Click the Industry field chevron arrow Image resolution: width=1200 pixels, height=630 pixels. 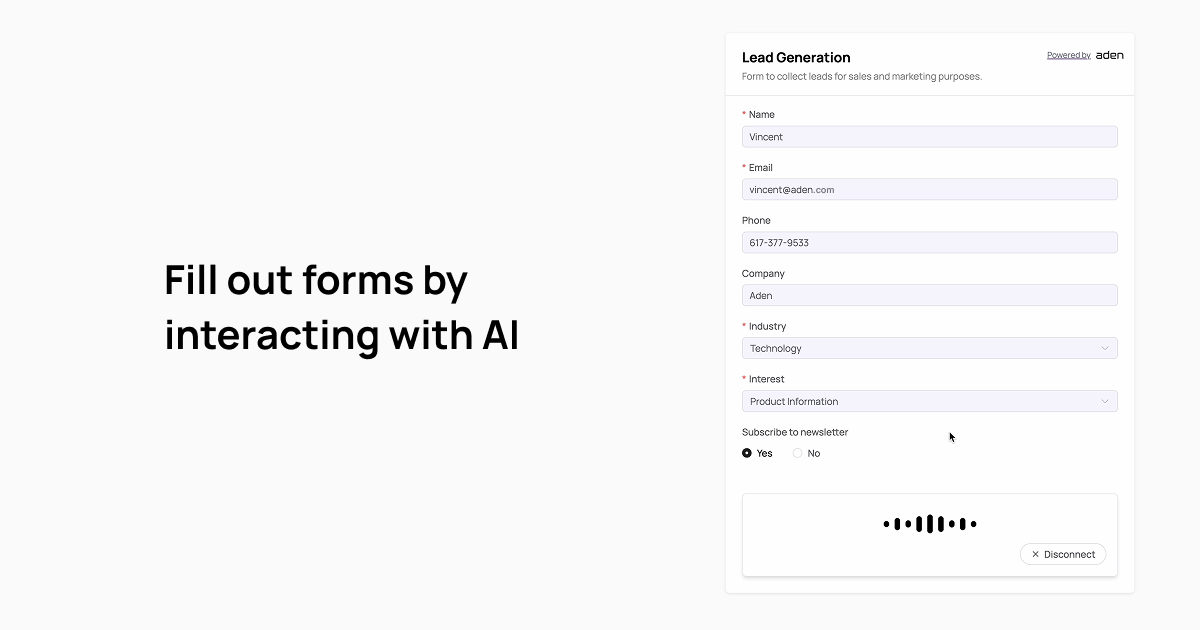[x=1105, y=348]
